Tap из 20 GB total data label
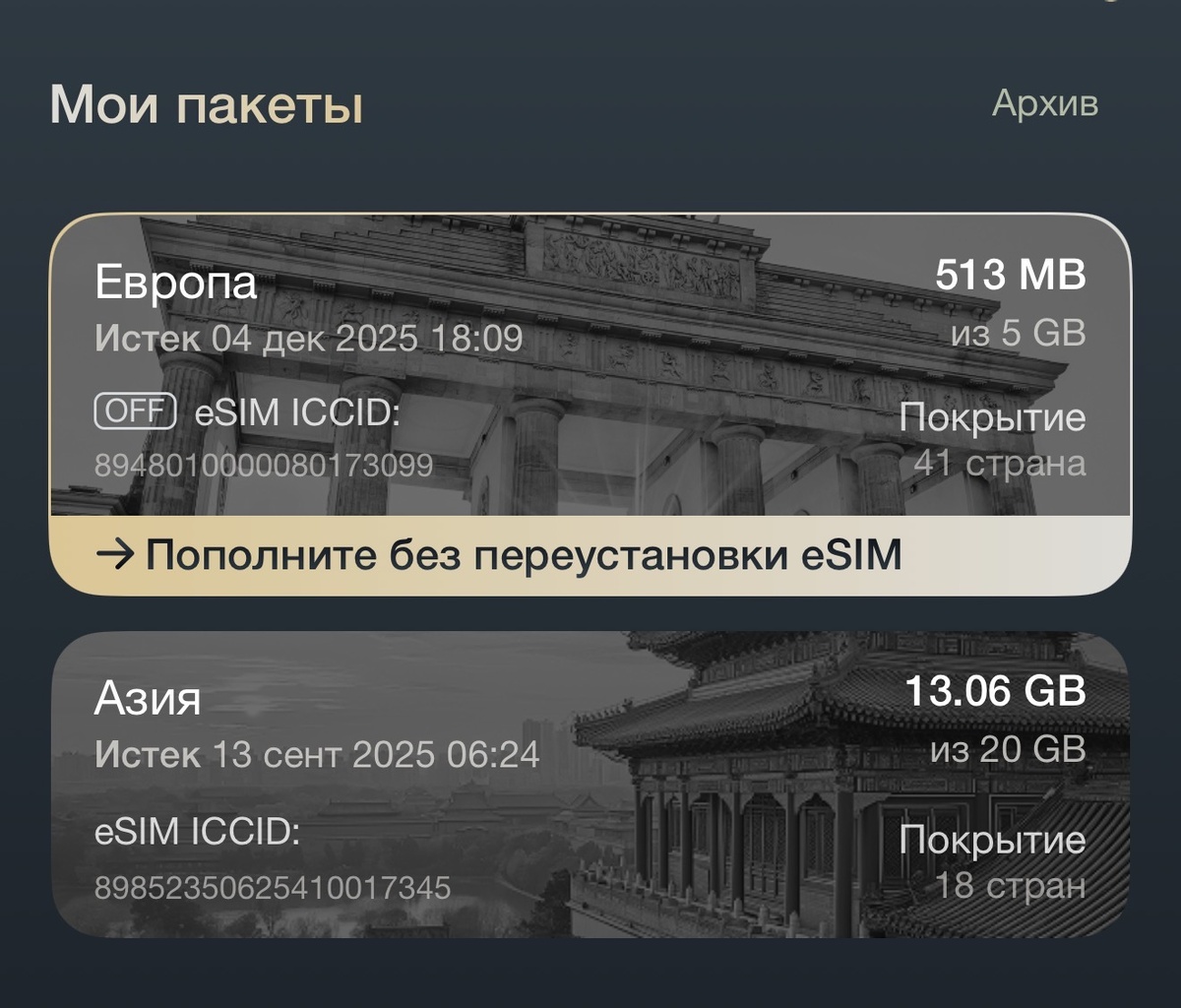This screenshot has width=1181, height=1008. click(1010, 750)
